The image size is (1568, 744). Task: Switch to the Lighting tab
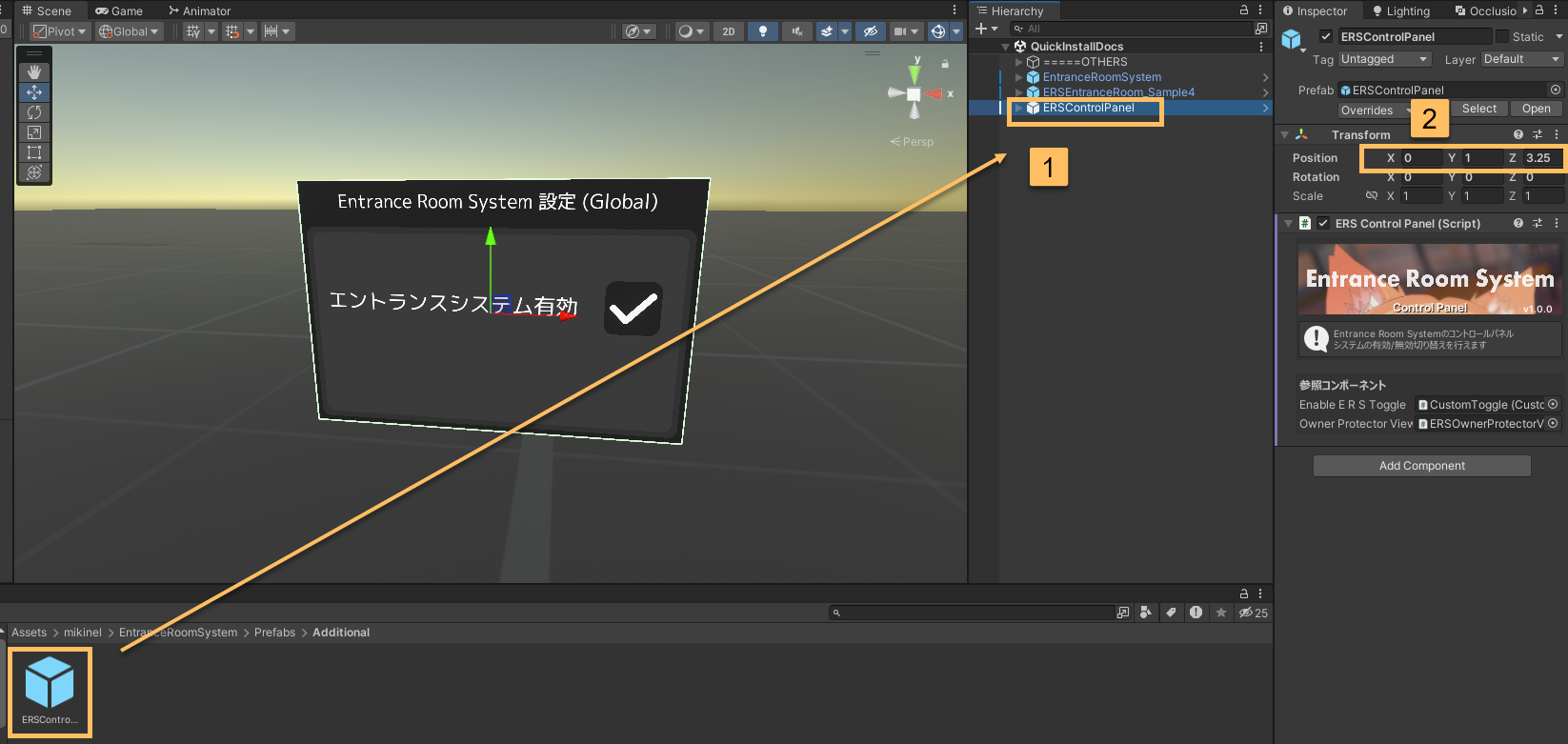1401,11
